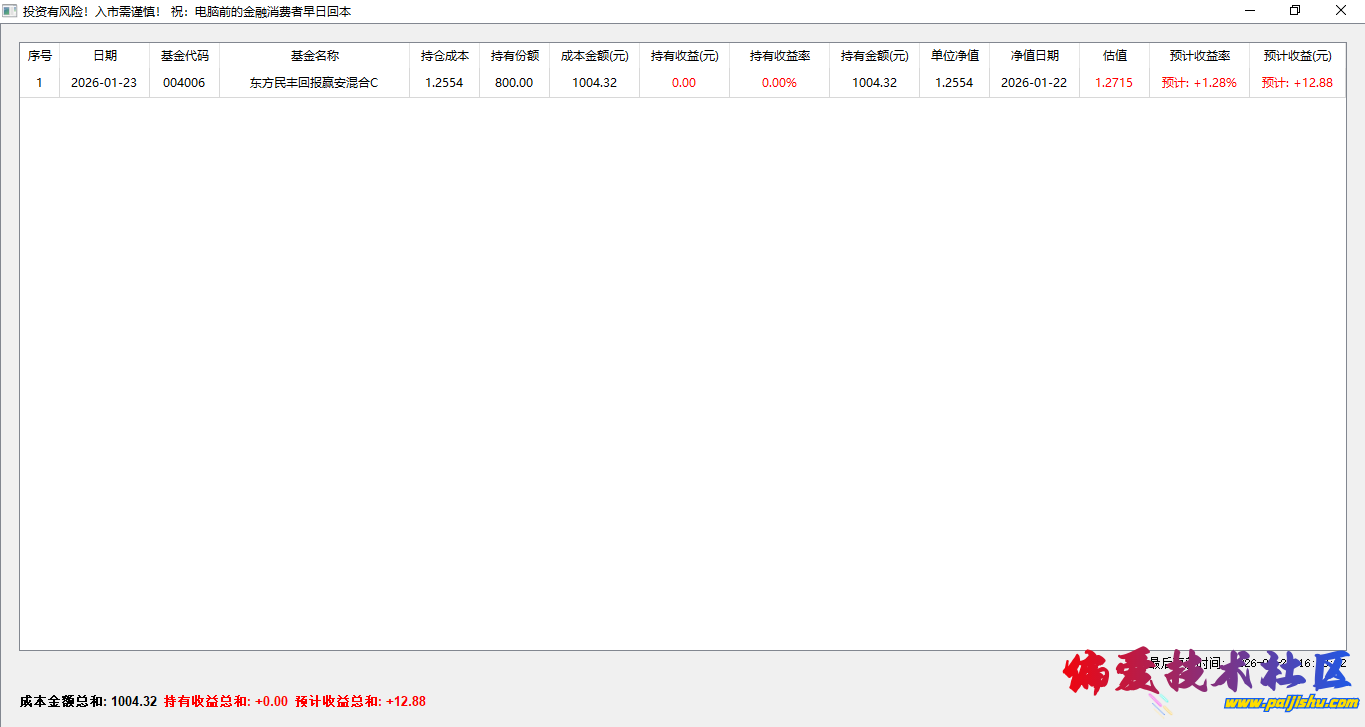Image resolution: width=1365 pixels, height=727 pixels.
Task: Minimize the fund tracker window
Action: tap(1250, 11)
